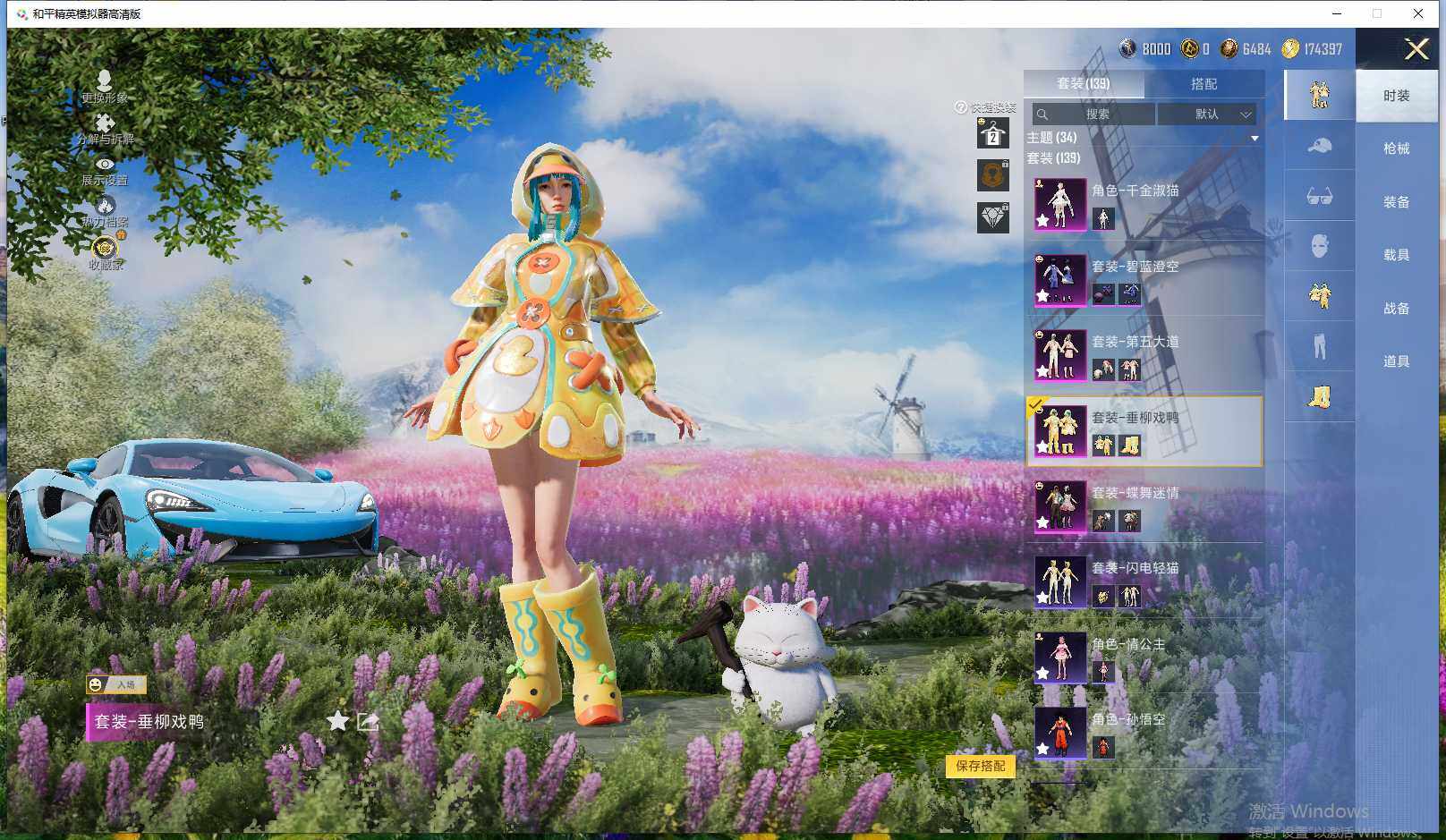Open the hanger quick-outfit slot 2
Image resolution: width=1446 pixels, height=840 pixels.
[x=992, y=134]
